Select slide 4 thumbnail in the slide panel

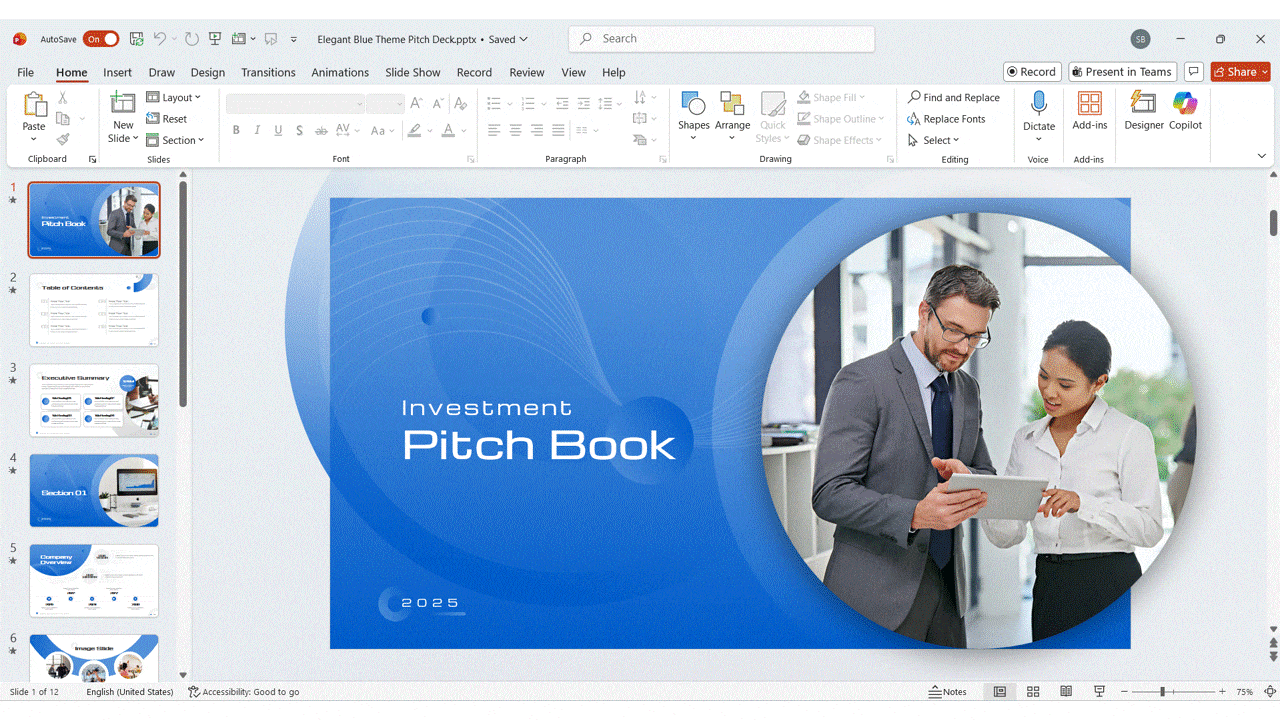(94, 490)
